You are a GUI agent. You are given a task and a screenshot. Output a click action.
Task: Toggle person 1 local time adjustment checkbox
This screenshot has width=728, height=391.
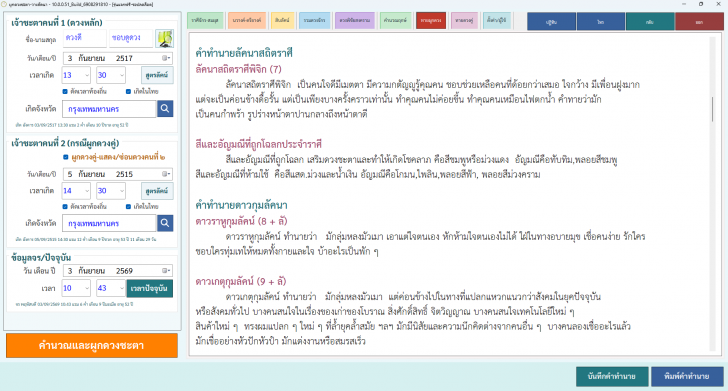65,91
